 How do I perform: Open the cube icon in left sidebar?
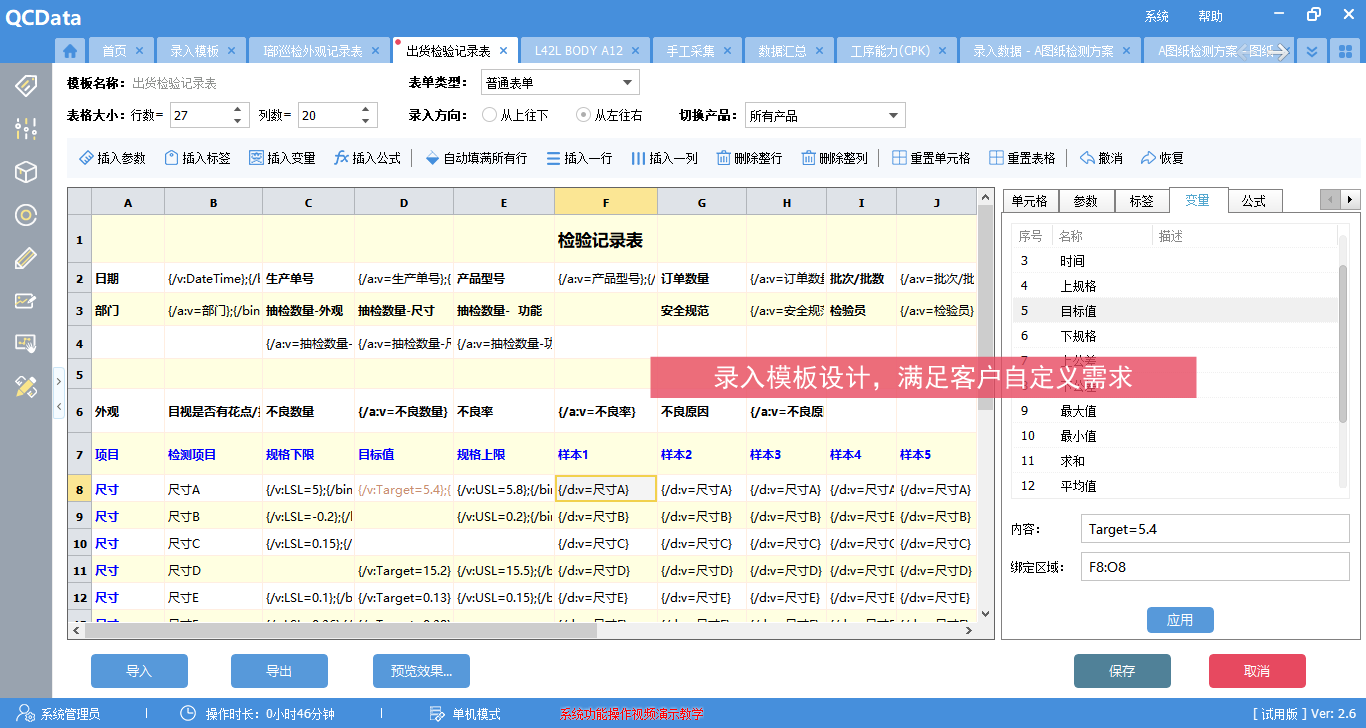[x=26, y=171]
